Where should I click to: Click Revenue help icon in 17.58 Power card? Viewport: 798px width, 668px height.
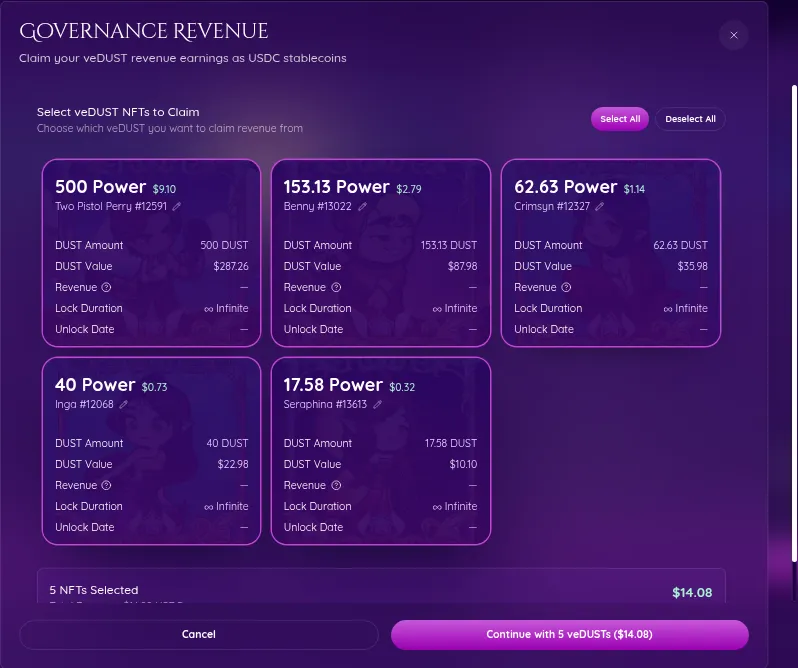click(x=334, y=485)
